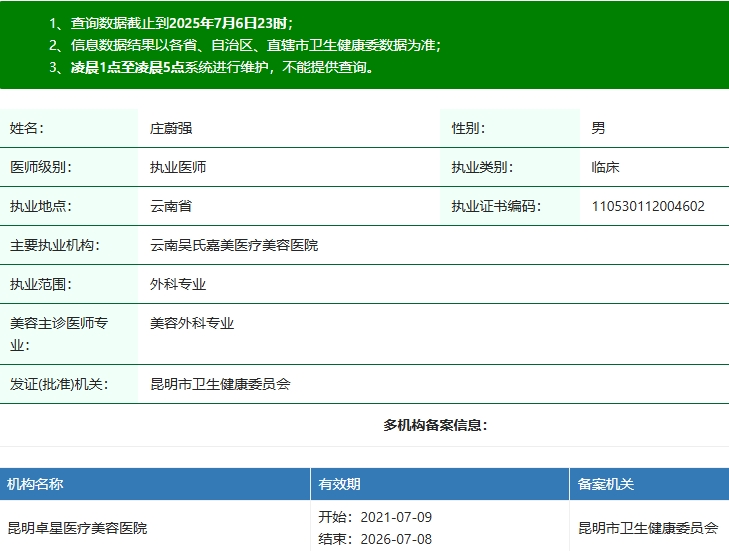
Task: Select gender value 男
Action: [x=598, y=128]
